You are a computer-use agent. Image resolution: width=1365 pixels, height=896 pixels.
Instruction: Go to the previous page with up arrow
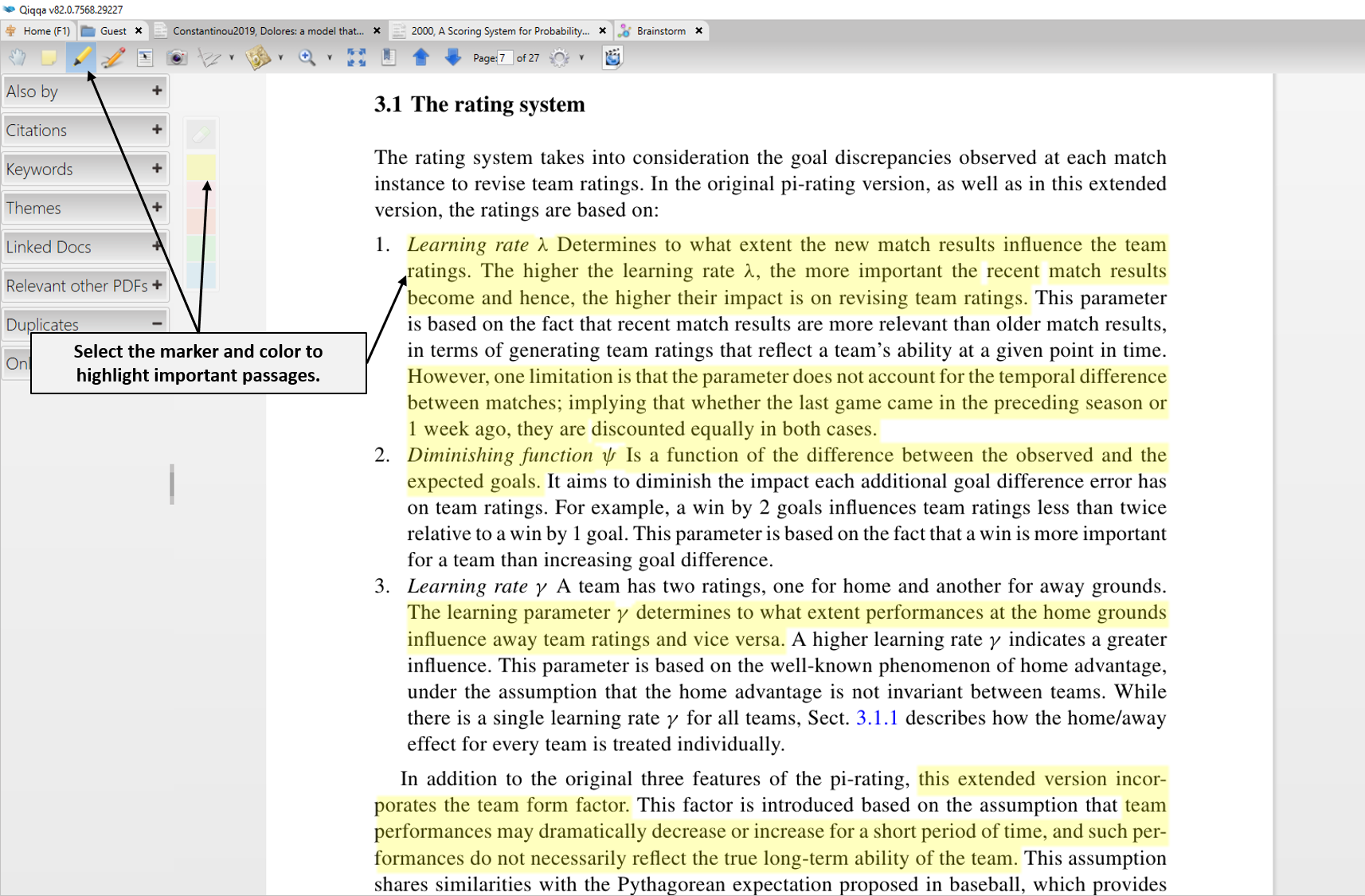[x=421, y=57]
